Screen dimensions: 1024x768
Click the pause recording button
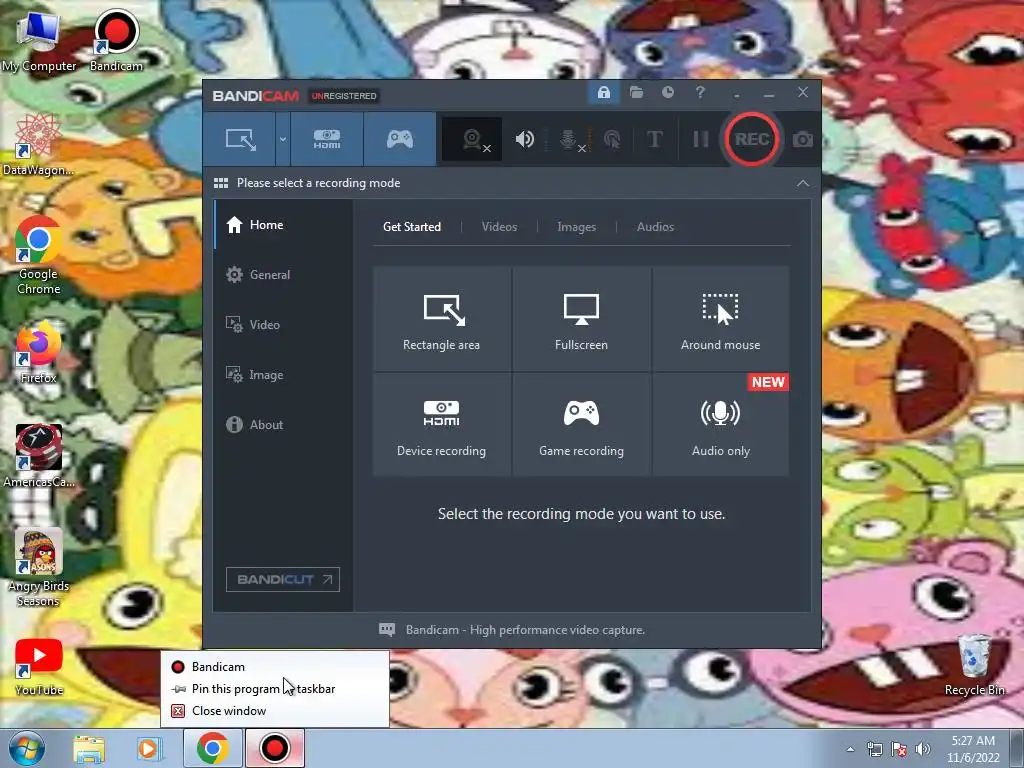pos(701,139)
